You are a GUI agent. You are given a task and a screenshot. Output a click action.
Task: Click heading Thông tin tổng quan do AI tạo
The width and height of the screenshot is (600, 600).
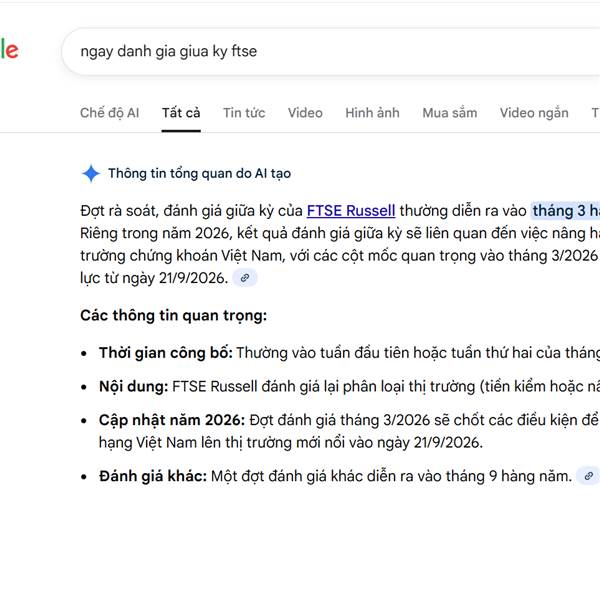click(x=199, y=173)
